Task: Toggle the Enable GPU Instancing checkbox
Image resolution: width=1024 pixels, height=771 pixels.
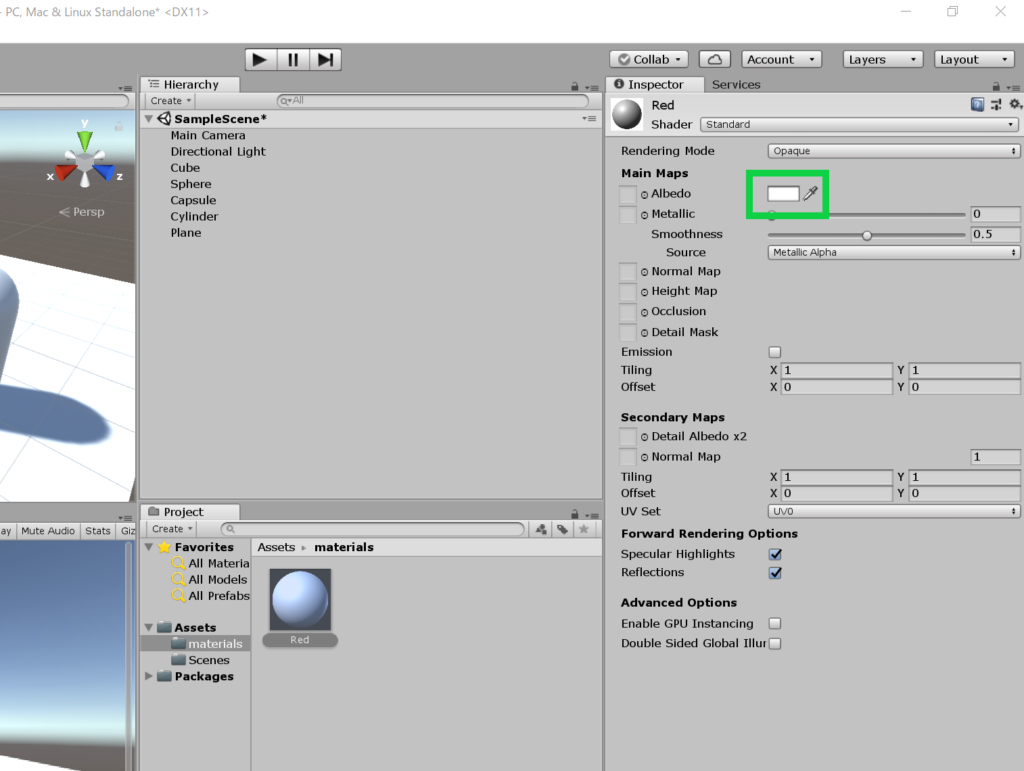Action: (774, 624)
